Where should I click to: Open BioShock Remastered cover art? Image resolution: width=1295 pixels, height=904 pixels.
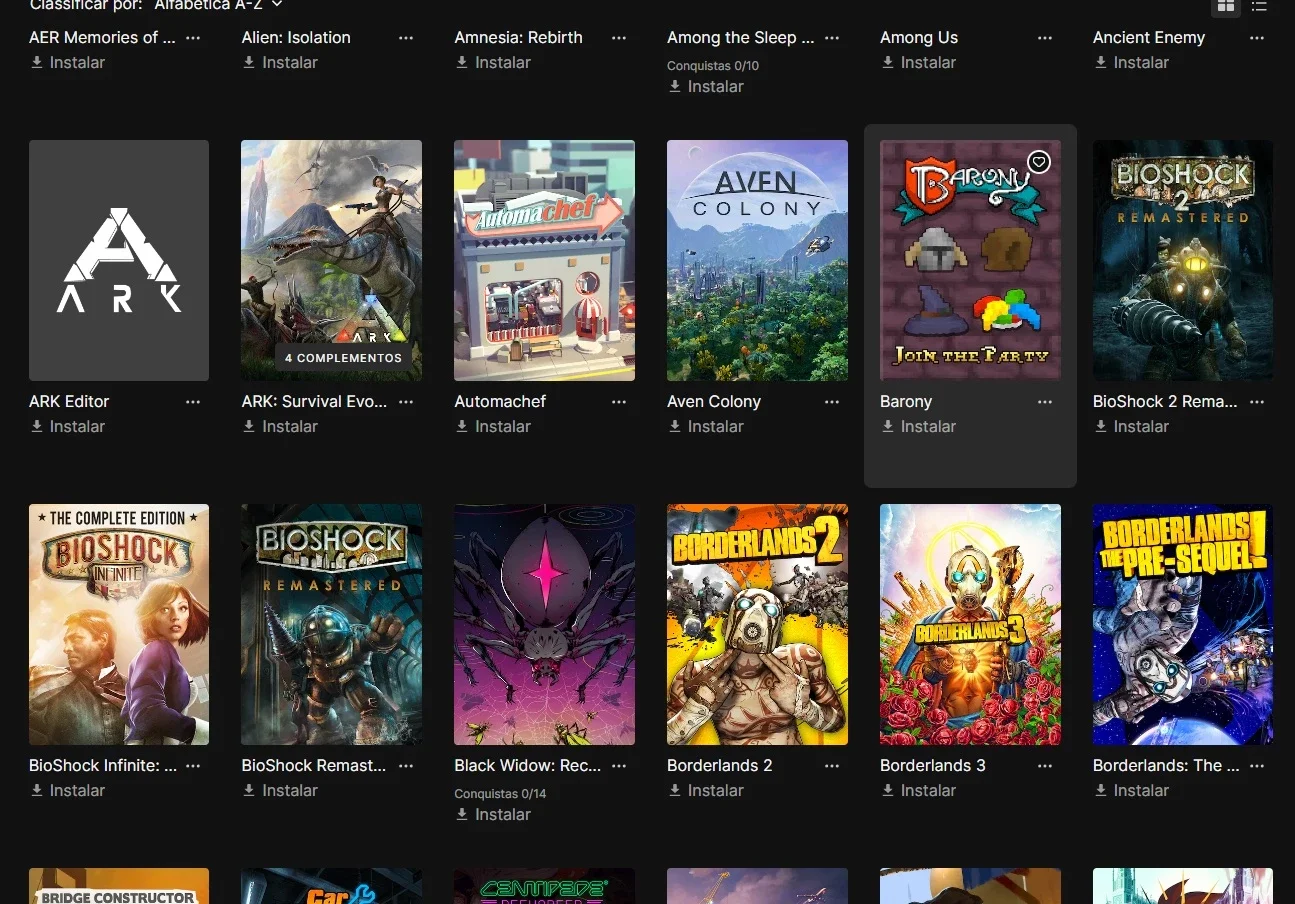(331, 624)
